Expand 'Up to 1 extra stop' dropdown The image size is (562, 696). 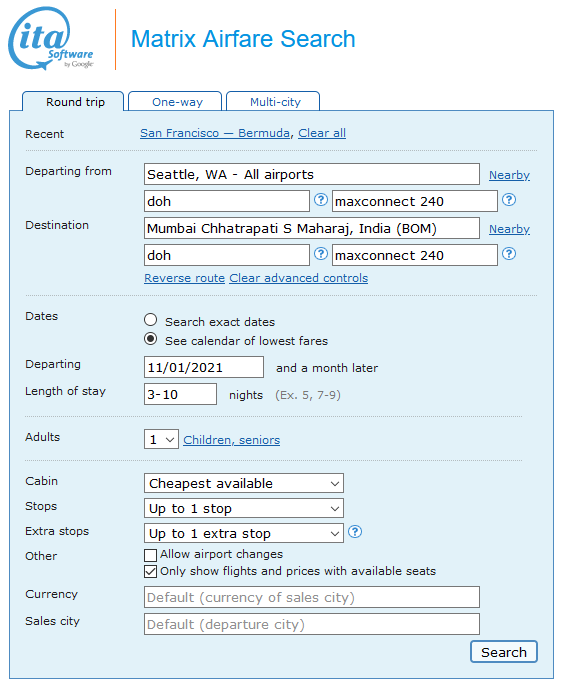244,534
